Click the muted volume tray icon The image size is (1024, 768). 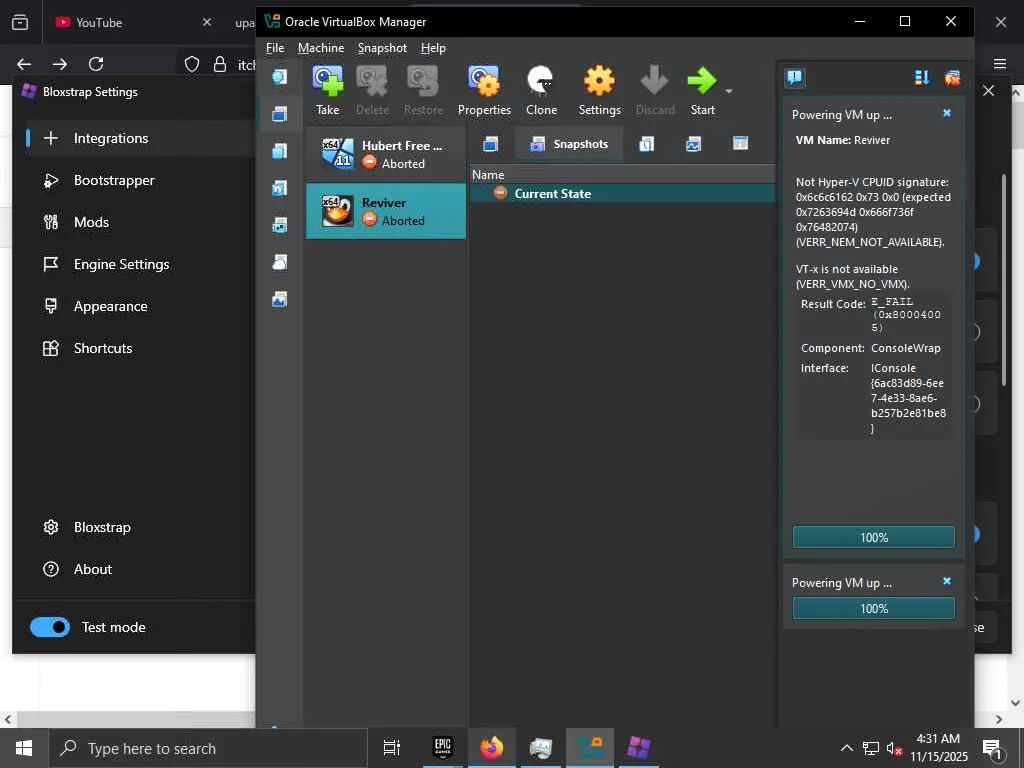pyautogui.click(x=895, y=748)
